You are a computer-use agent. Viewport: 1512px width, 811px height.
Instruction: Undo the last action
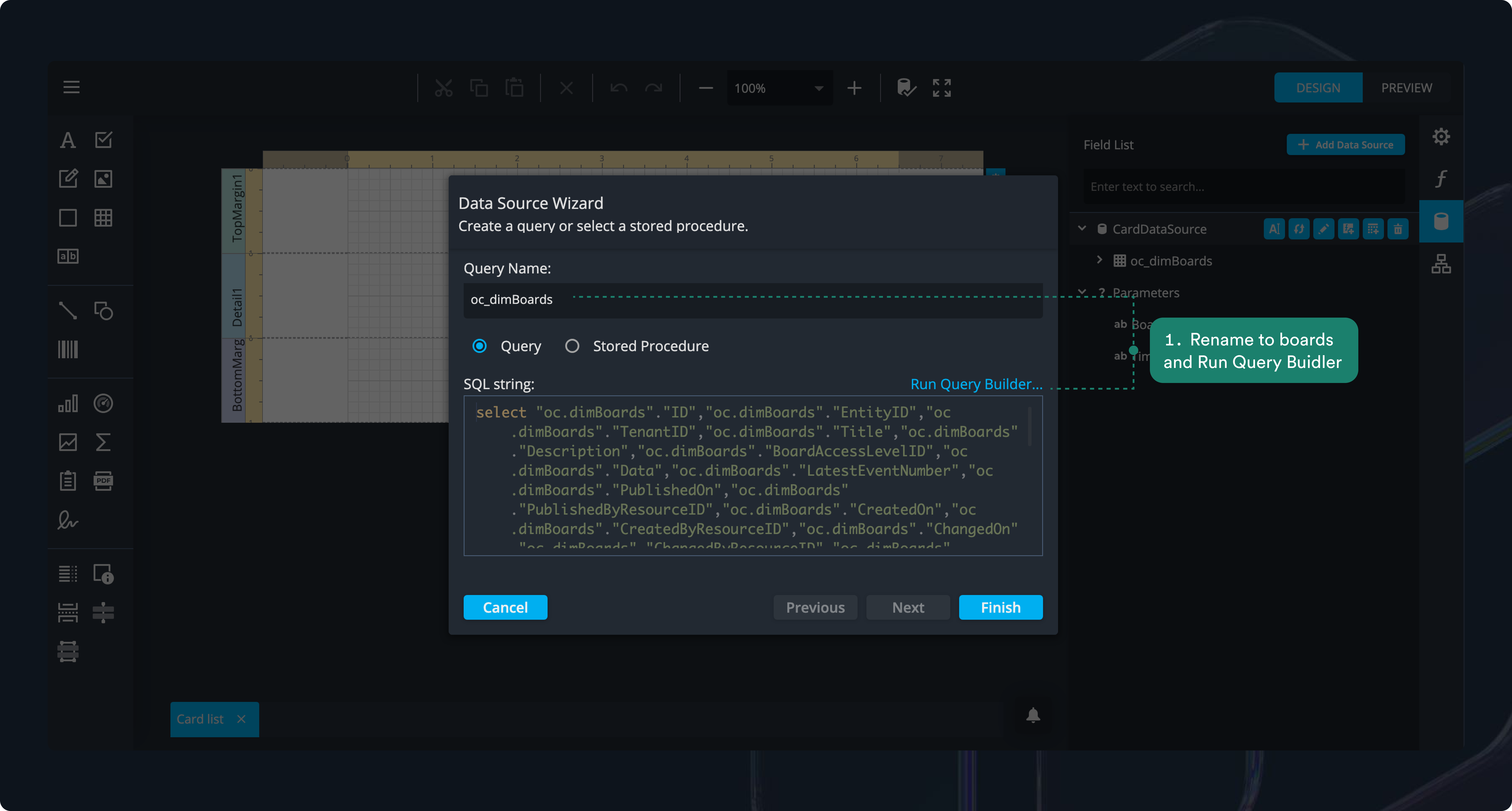tap(619, 88)
